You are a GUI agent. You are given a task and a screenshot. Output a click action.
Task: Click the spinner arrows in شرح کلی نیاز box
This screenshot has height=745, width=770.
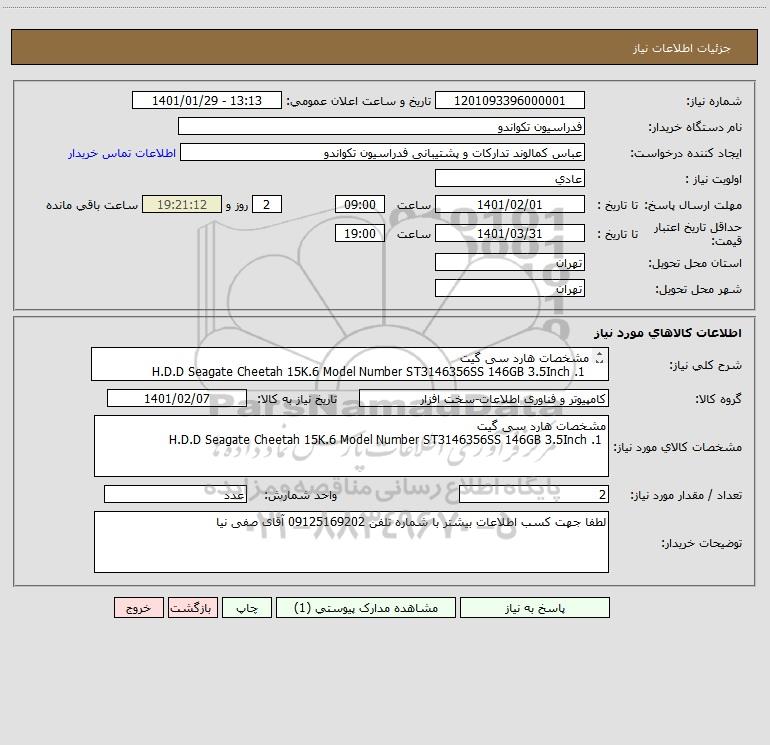(x=599, y=359)
